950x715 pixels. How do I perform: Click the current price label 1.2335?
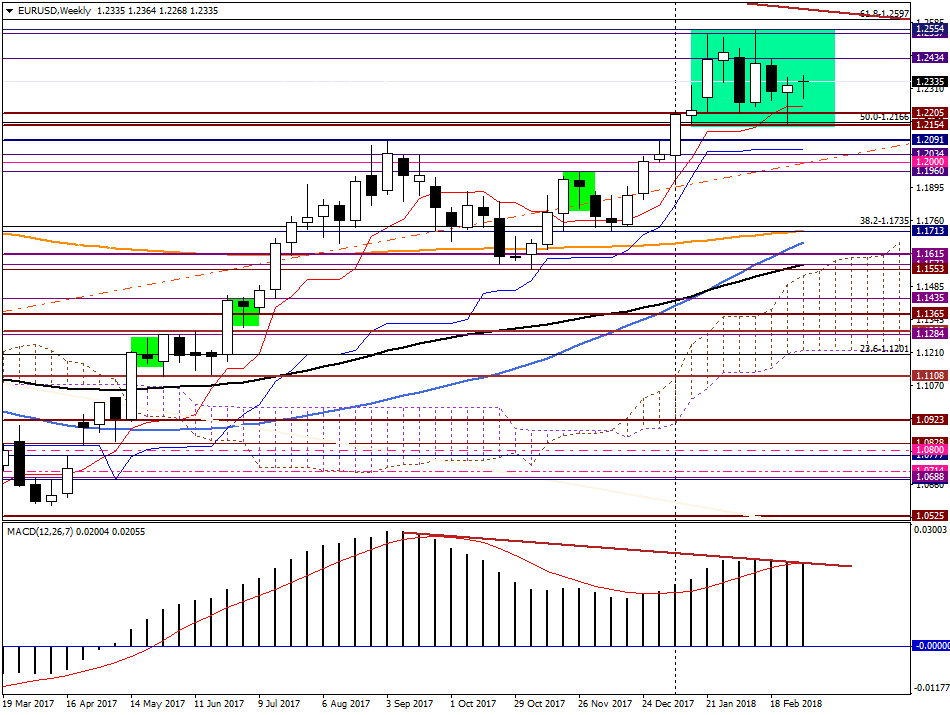930,81
